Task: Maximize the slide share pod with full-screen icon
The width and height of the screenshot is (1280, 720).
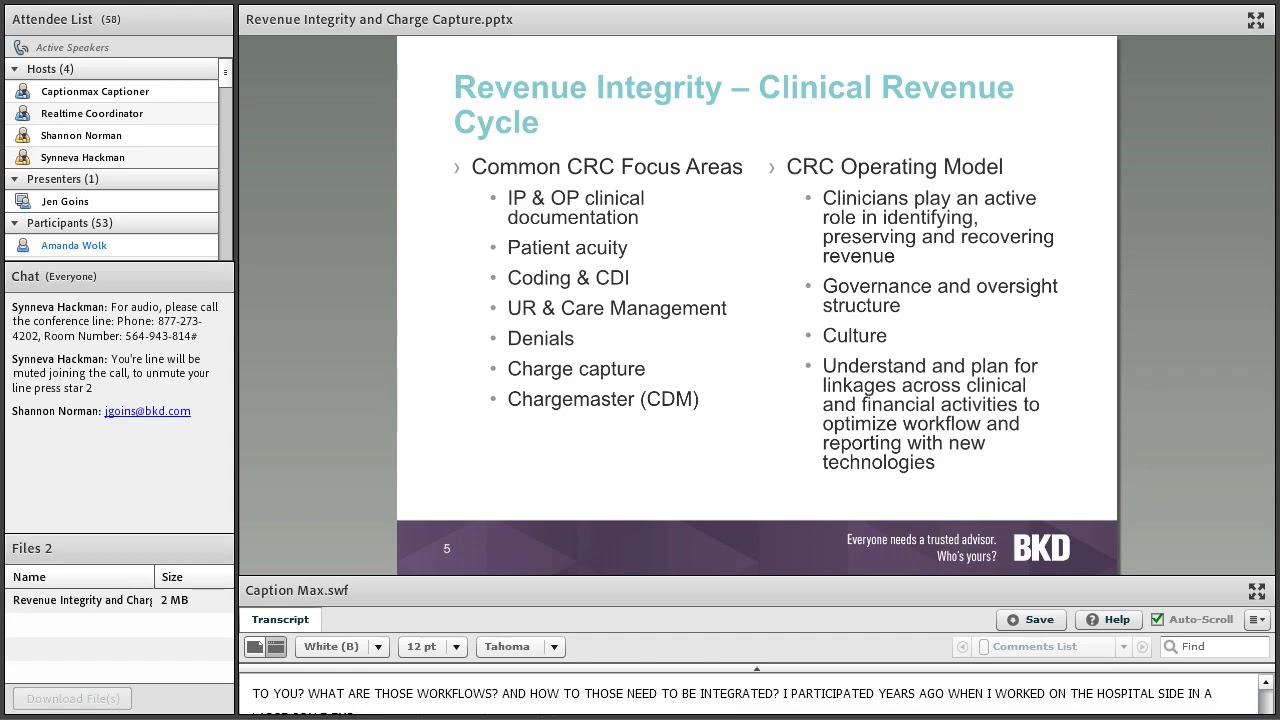Action: click(1256, 20)
